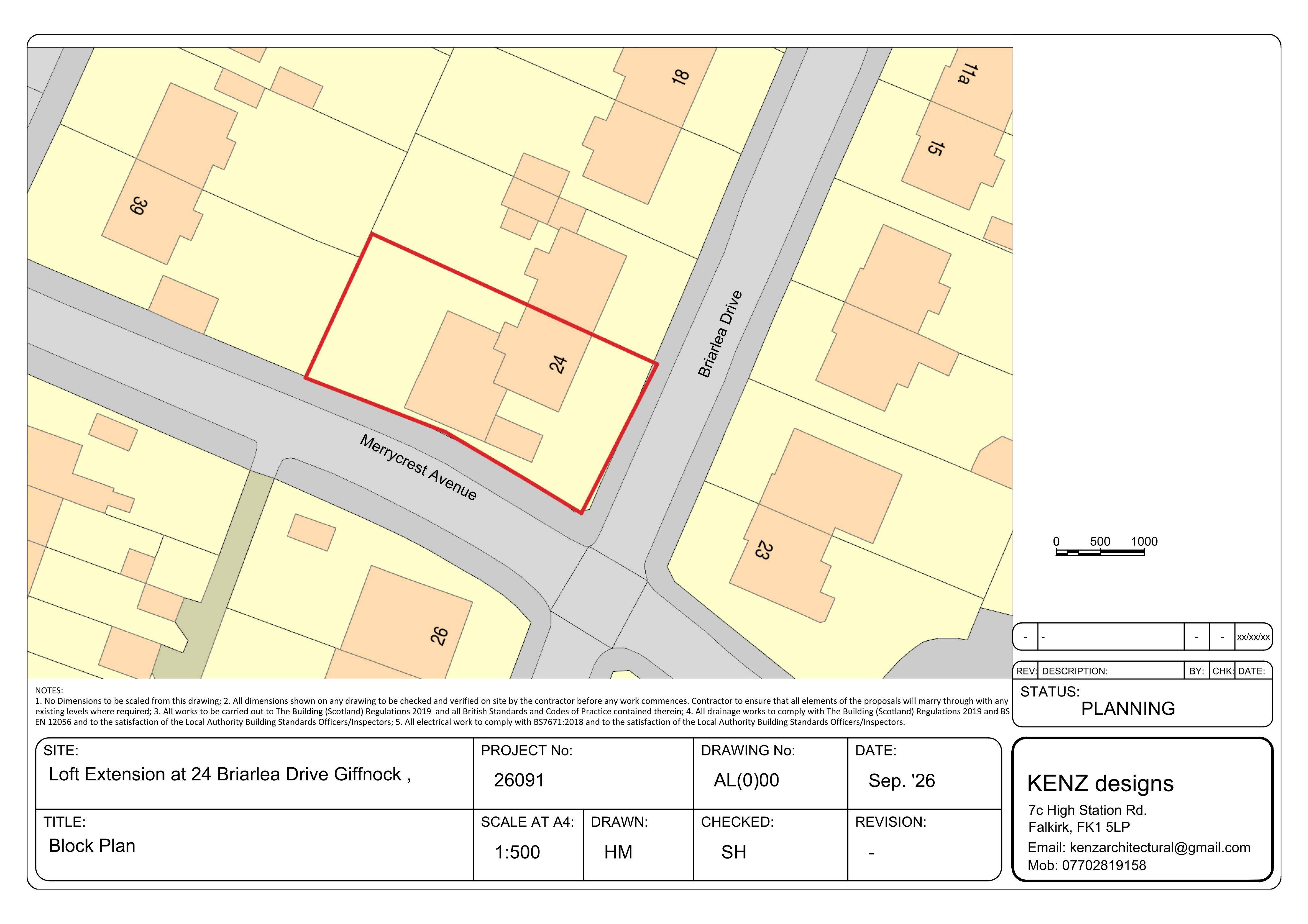The height and width of the screenshot is (924, 1308).
Task: Click the Loft Extension site address text
Action: point(230,774)
